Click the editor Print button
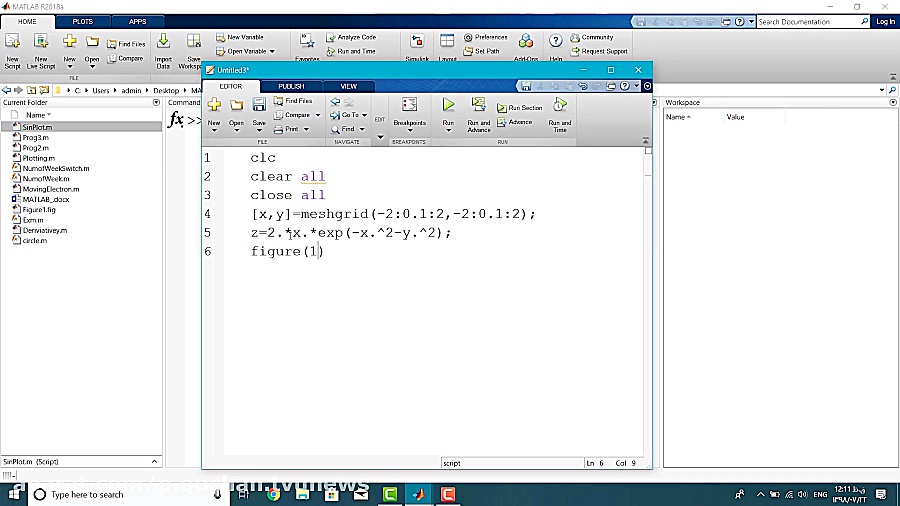This screenshot has width=900, height=506. pyautogui.click(x=287, y=129)
